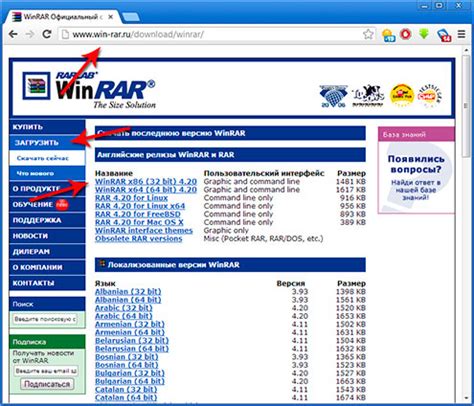Viewport: 474px width, 406px height.
Task: Click the scrollbar down arrow
Action: point(466,398)
